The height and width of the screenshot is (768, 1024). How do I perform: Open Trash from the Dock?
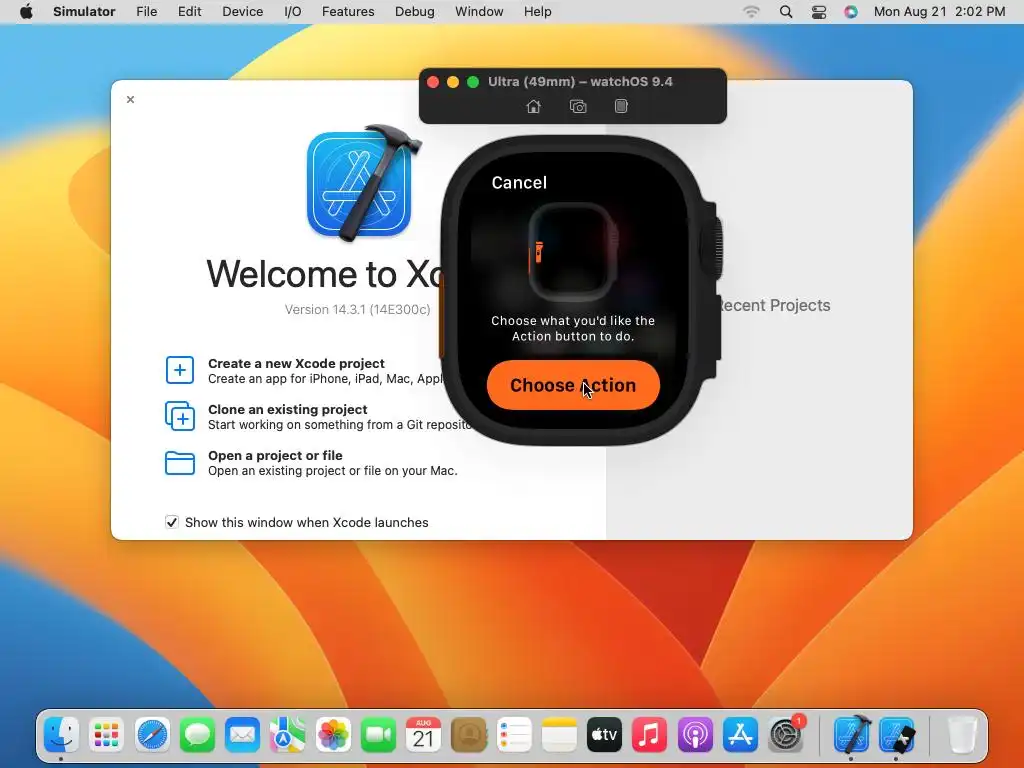click(962, 735)
